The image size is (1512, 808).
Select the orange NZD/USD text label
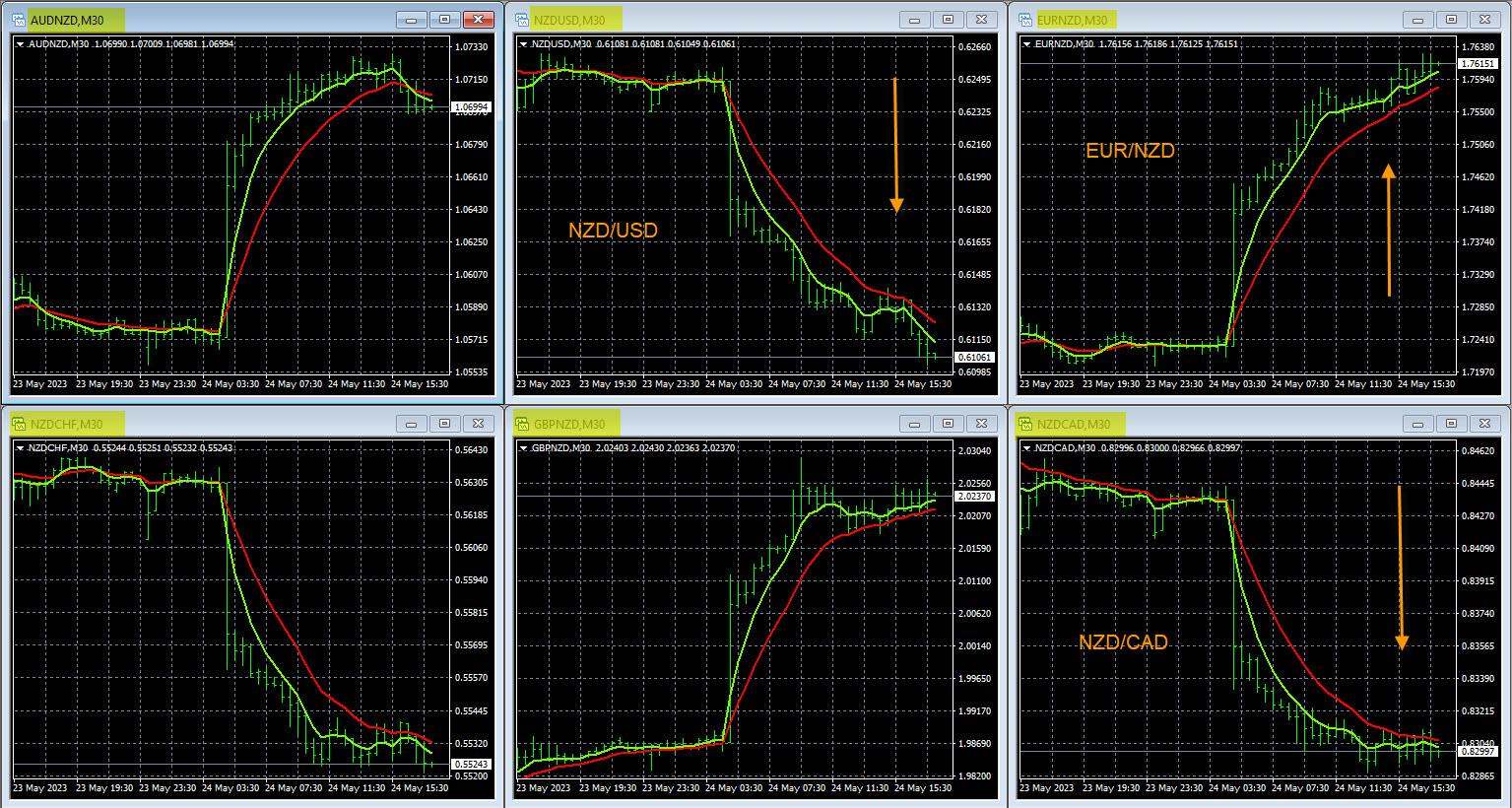613,231
